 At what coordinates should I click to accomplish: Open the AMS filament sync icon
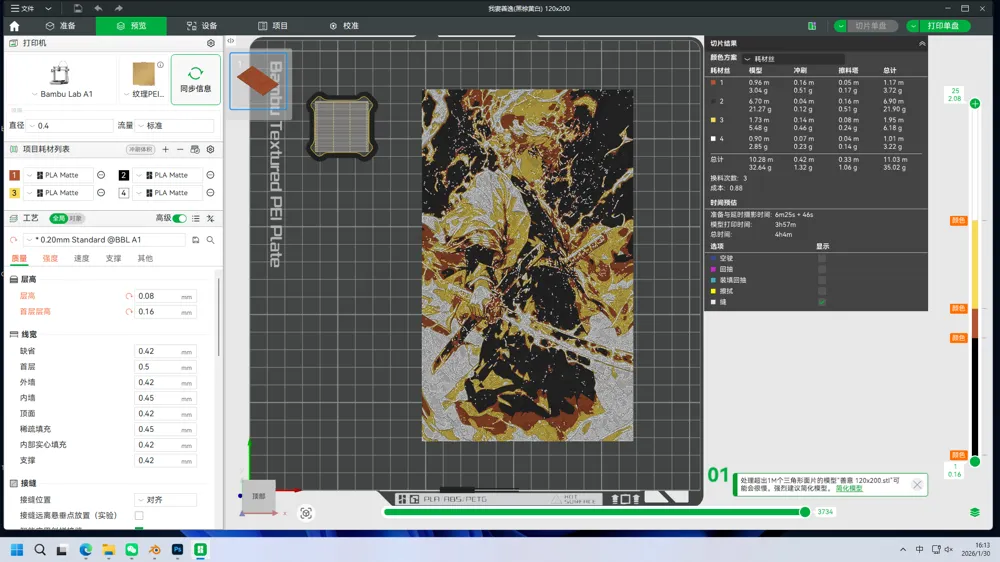point(195,149)
